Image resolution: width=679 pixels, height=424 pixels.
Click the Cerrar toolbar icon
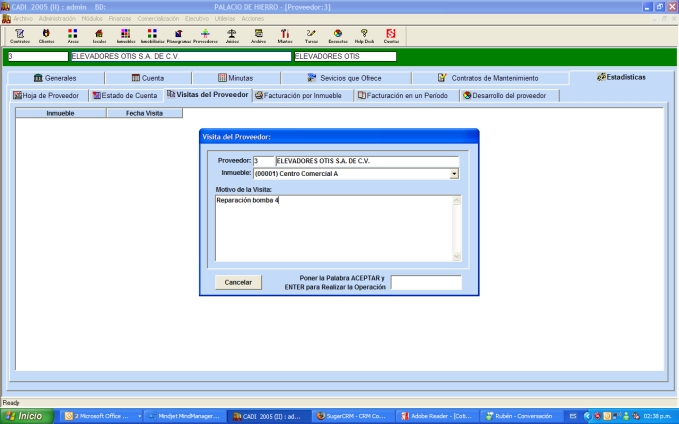click(x=391, y=35)
